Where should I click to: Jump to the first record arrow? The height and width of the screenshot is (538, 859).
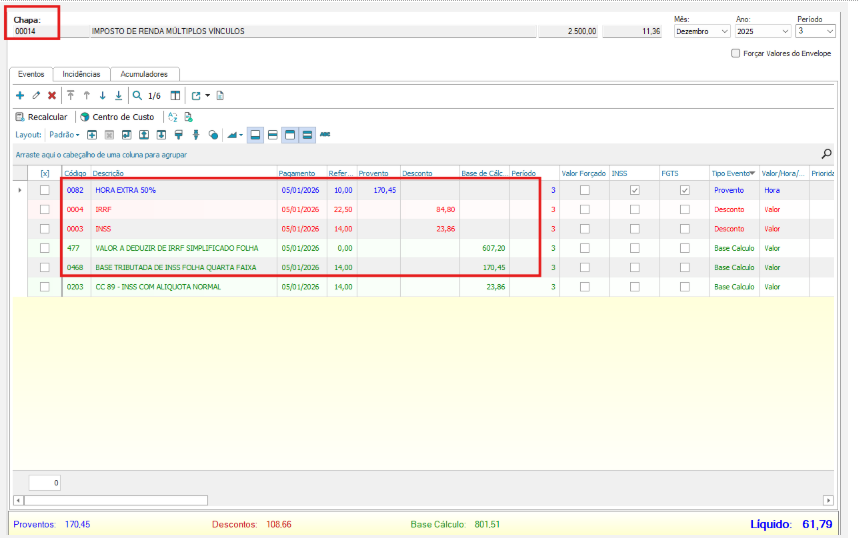coord(71,95)
